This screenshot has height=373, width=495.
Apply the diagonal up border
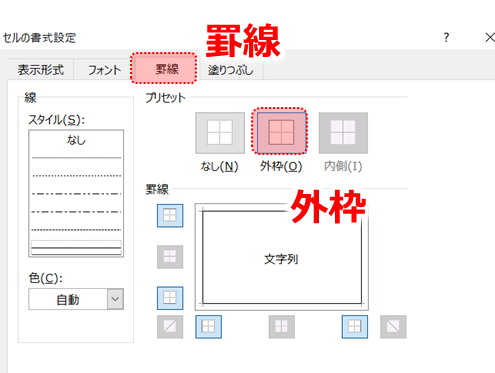point(170,327)
